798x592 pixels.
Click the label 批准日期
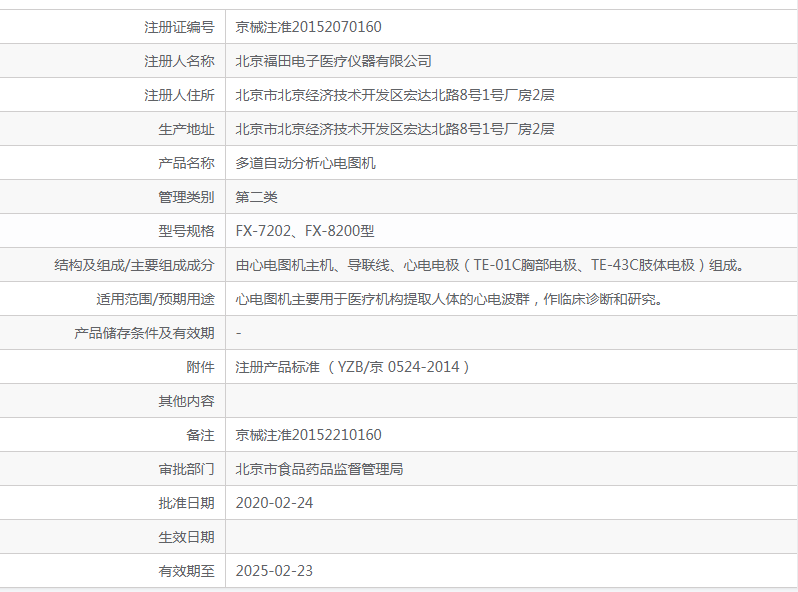pos(186,503)
